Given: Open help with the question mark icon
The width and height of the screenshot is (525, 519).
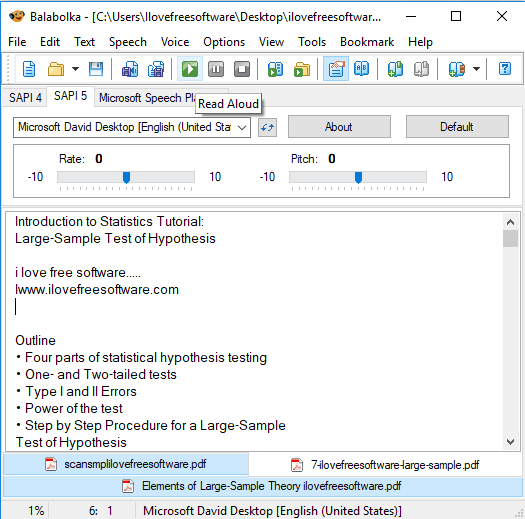Looking at the screenshot, I should [505, 69].
